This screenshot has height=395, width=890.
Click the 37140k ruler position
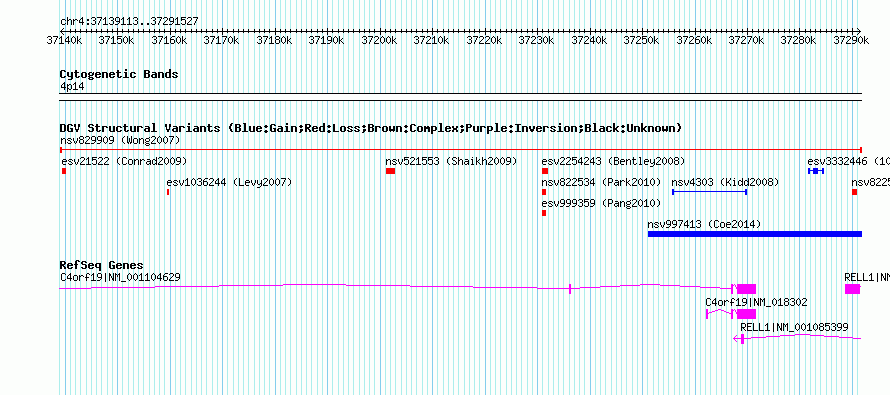64,40
